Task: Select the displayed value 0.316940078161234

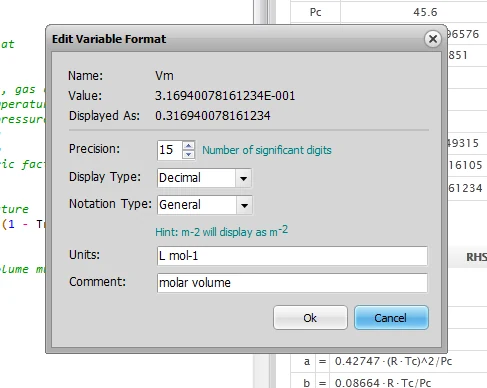Action: click(213, 116)
